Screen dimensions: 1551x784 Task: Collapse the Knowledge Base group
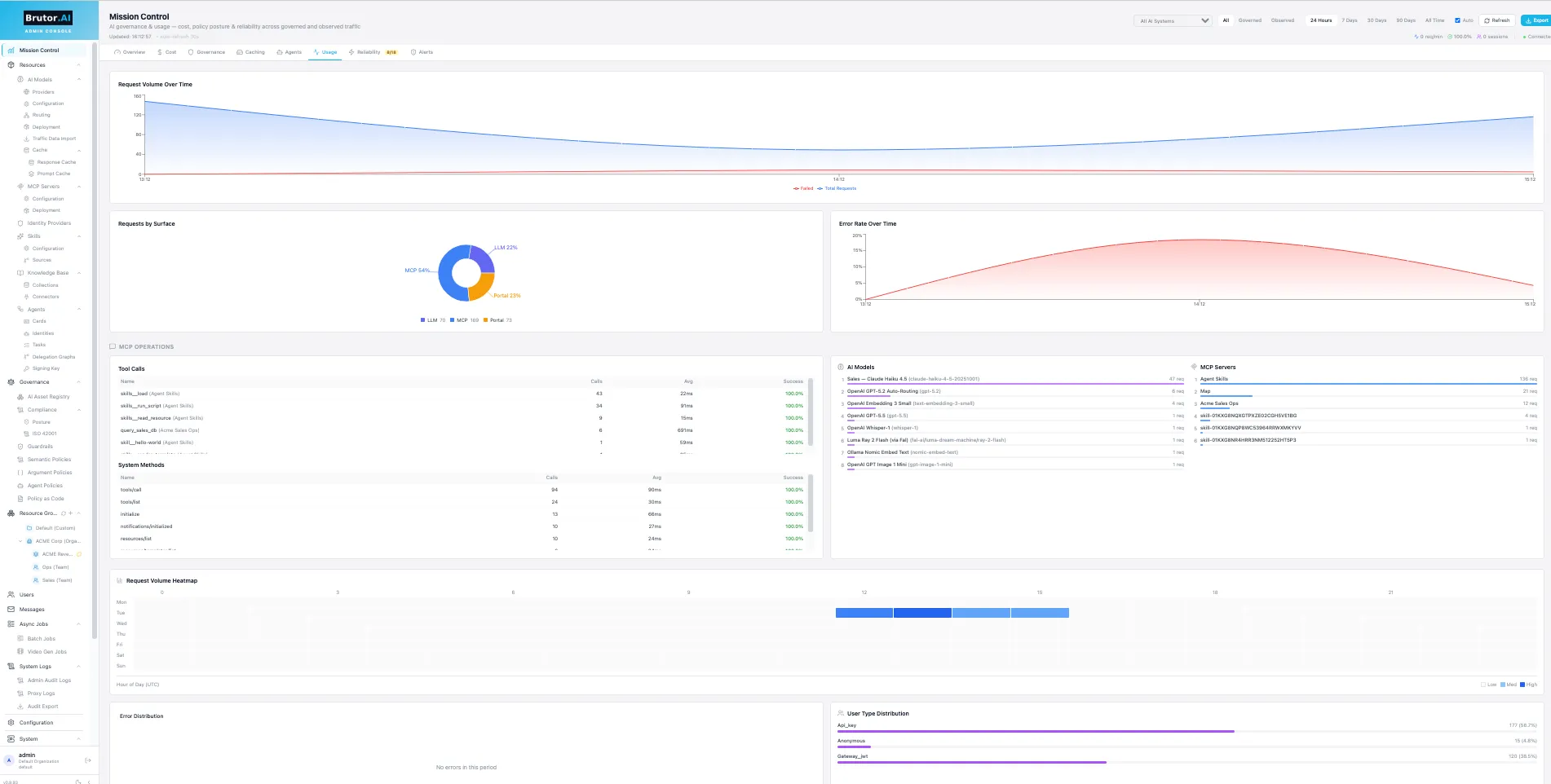point(79,273)
